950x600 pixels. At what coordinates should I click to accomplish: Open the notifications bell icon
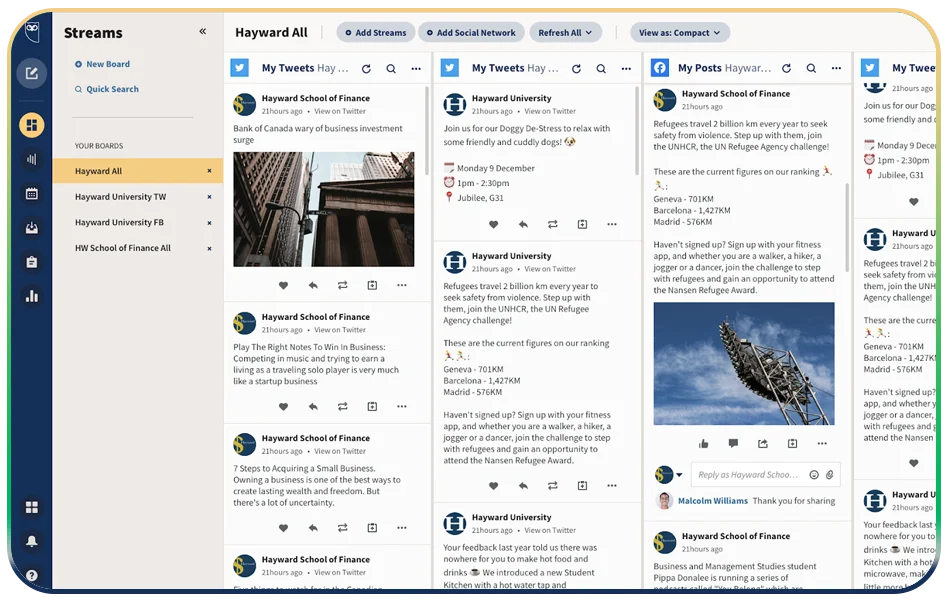click(32, 541)
